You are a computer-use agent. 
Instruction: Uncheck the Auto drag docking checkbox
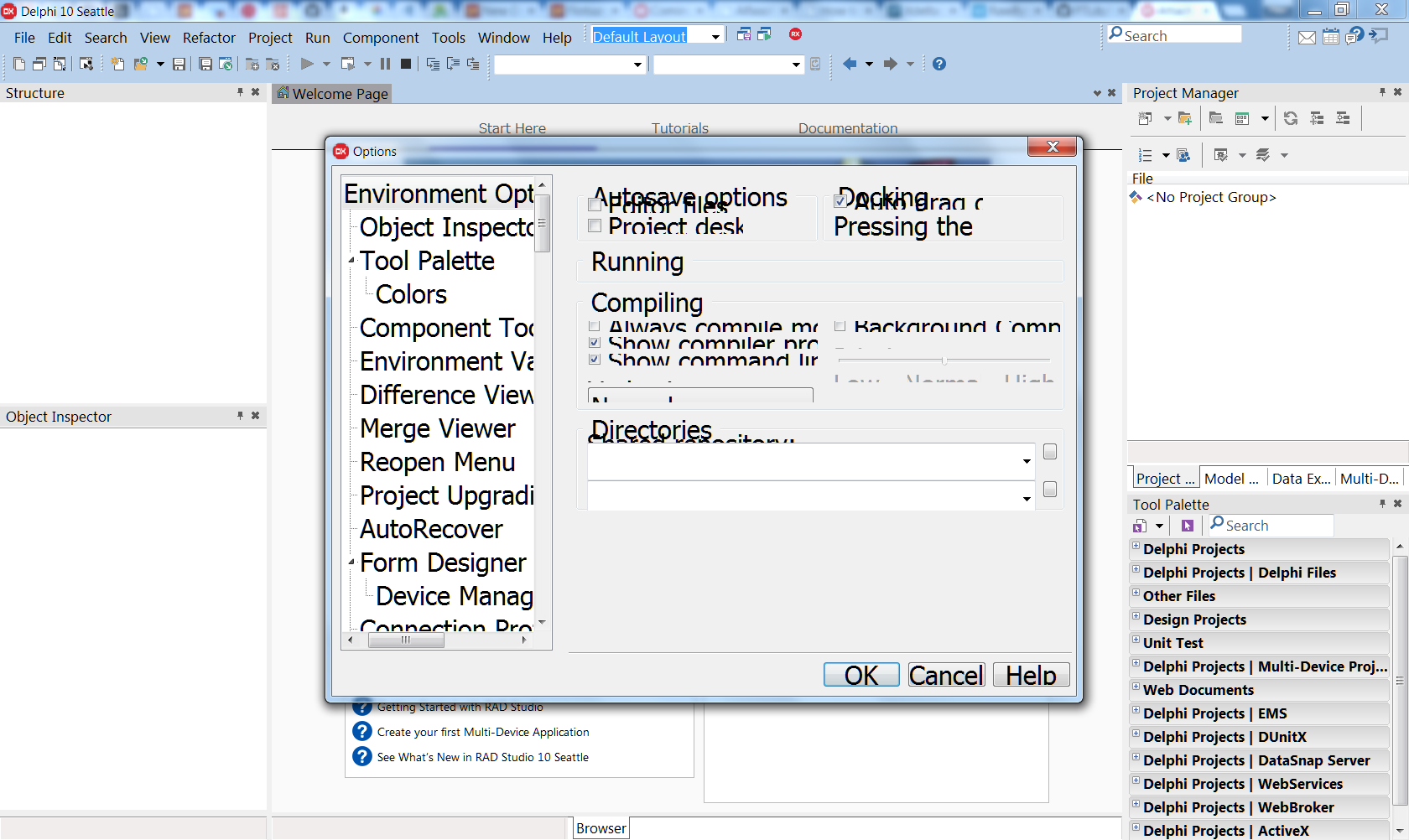tap(840, 201)
